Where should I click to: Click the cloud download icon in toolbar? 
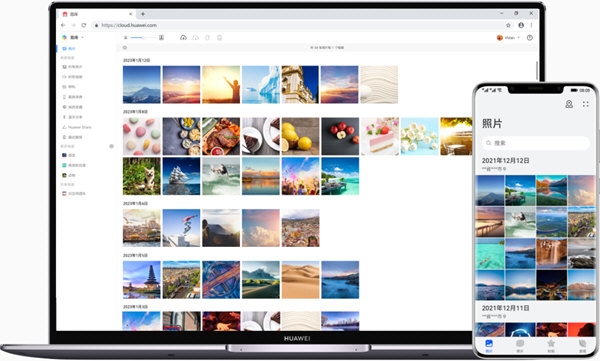[196, 38]
